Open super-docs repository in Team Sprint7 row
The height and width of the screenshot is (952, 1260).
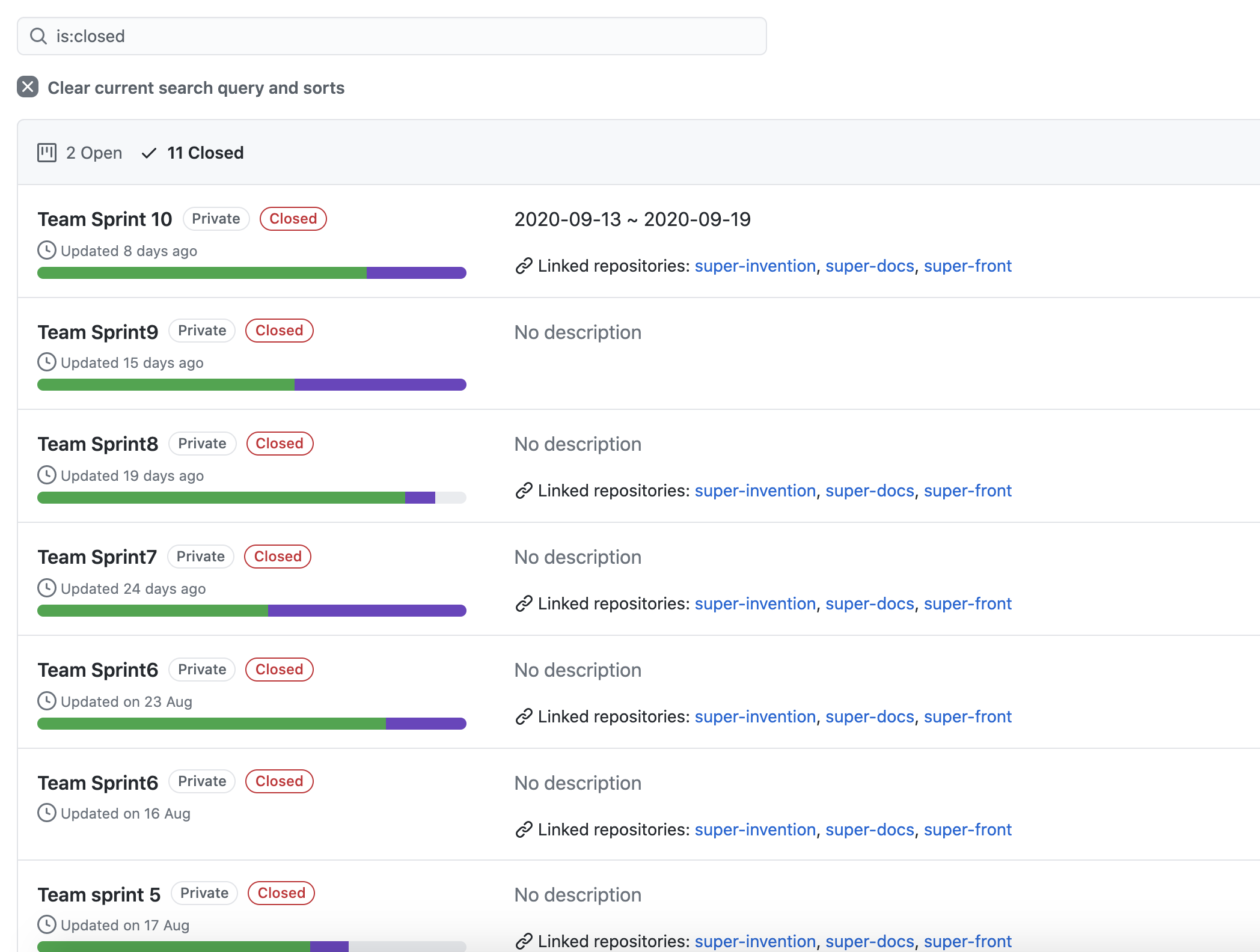(869, 603)
